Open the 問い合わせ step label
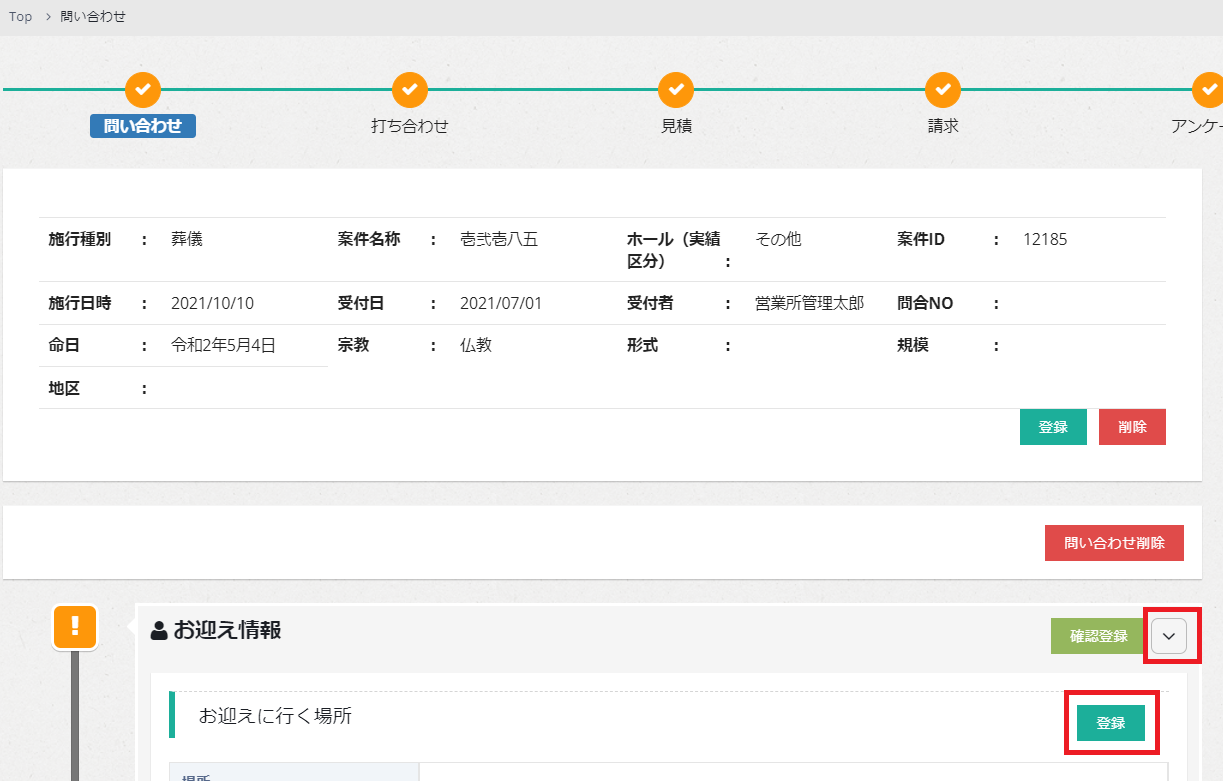The width and height of the screenshot is (1223, 781). pos(143,126)
